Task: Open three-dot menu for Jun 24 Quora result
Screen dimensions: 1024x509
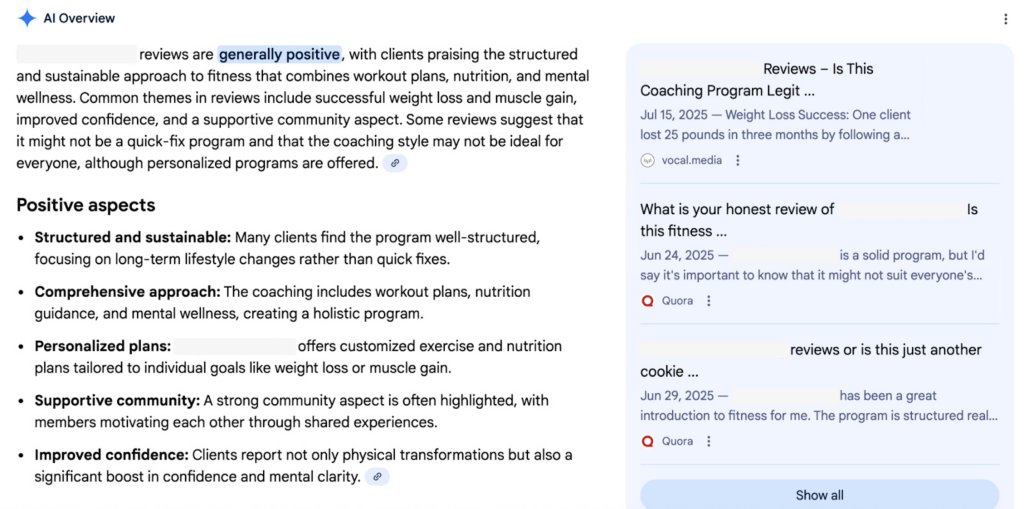Action: (709, 301)
